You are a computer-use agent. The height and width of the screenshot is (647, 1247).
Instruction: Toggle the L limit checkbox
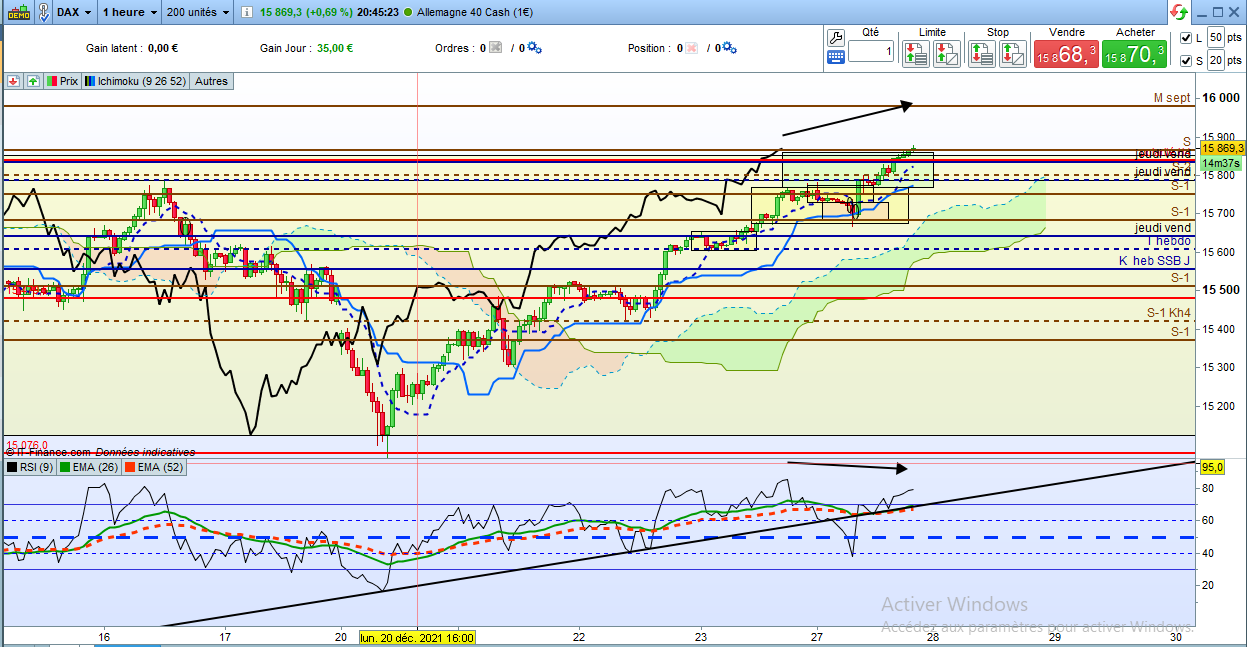(x=1187, y=38)
